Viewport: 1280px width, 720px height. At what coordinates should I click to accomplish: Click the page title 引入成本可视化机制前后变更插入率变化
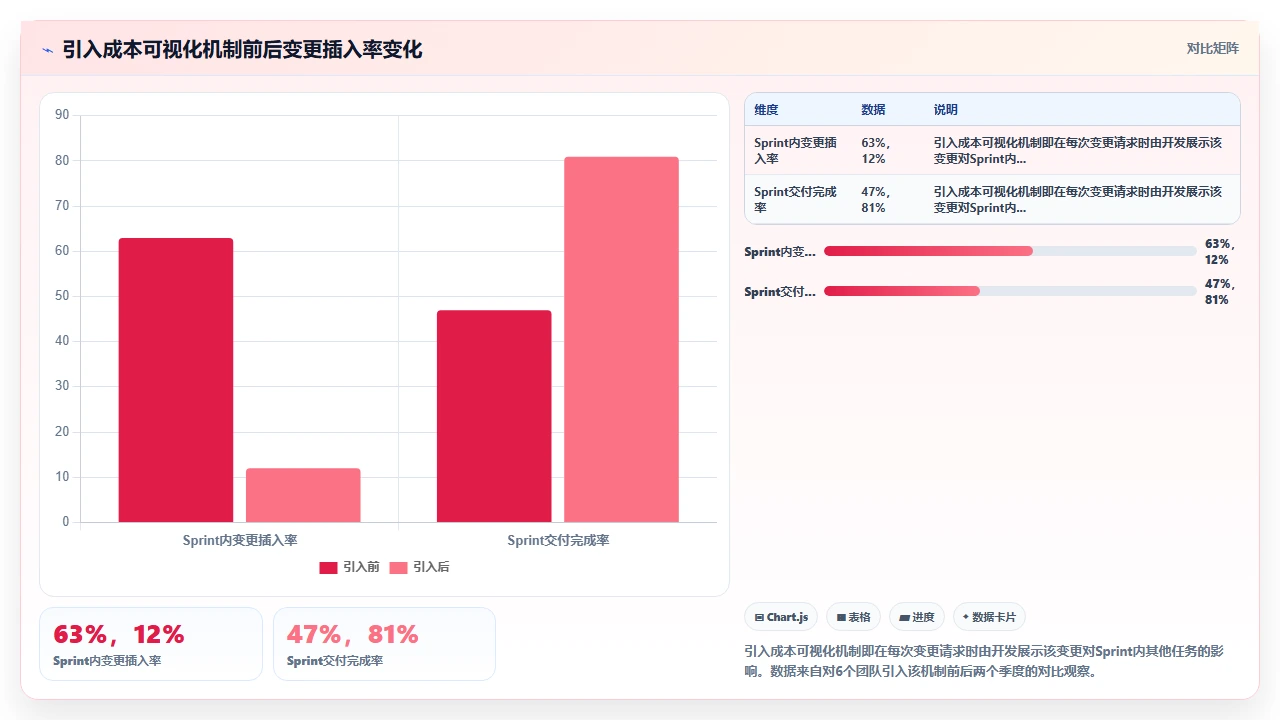tap(243, 49)
